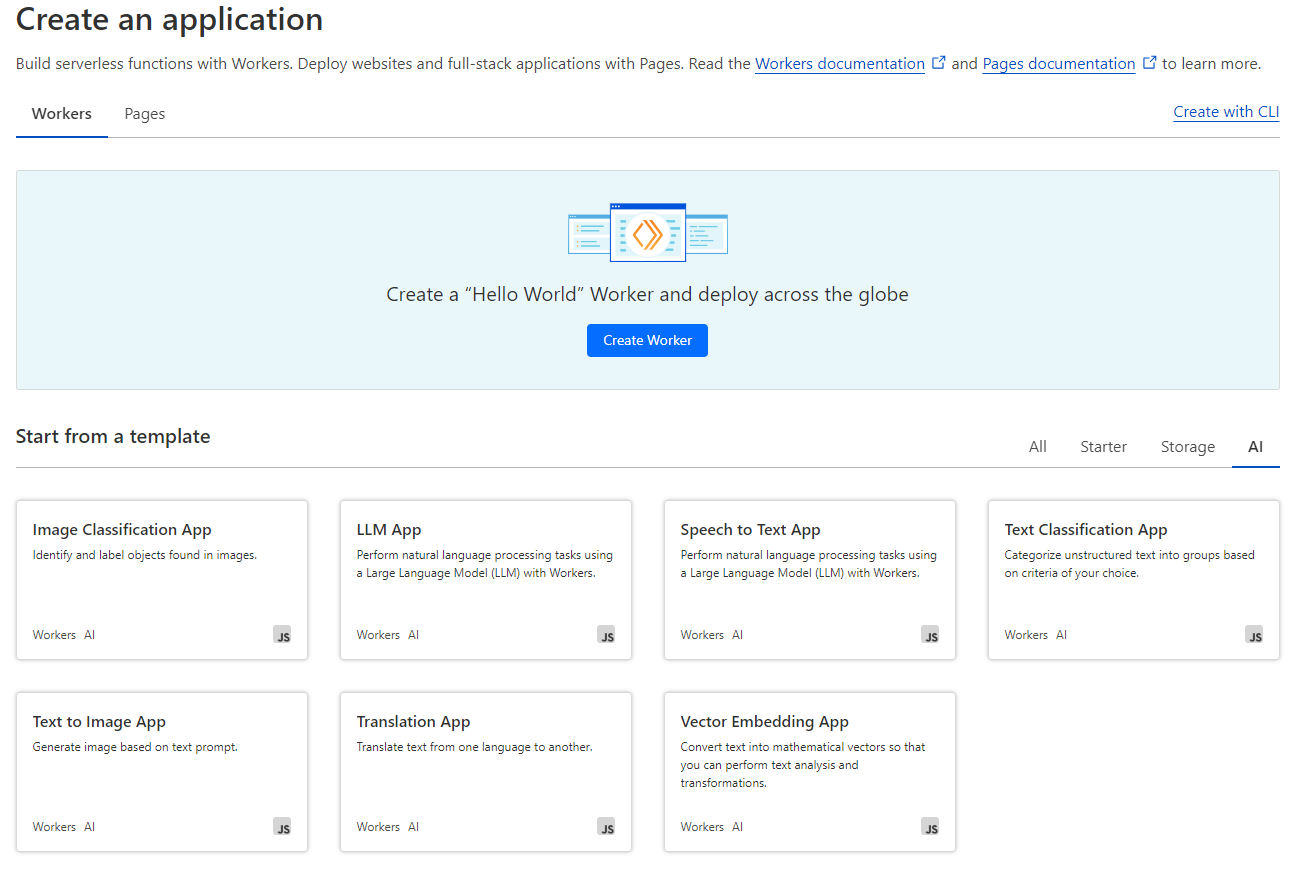
Task: Show All templates
Action: (x=1038, y=447)
